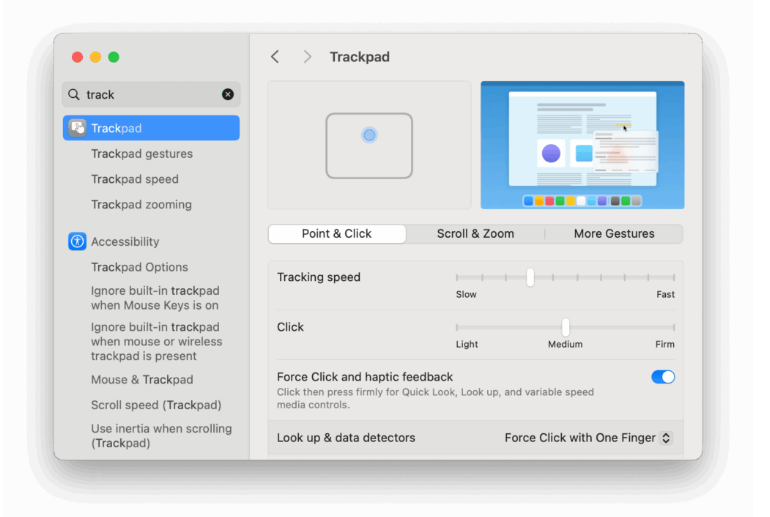Open Trackpad Options under Accessibility

[139, 267]
